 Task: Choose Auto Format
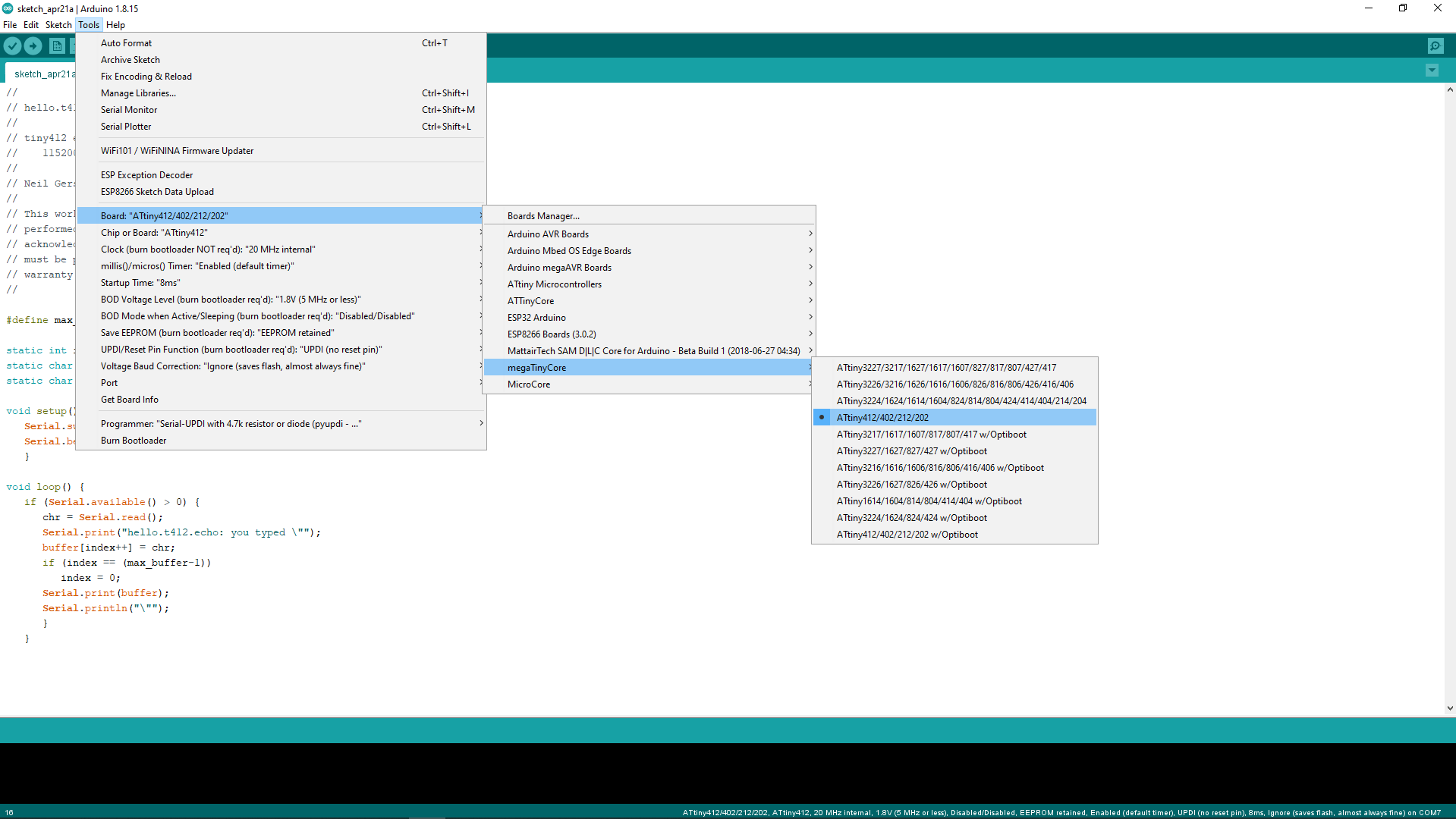[x=281, y=43]
